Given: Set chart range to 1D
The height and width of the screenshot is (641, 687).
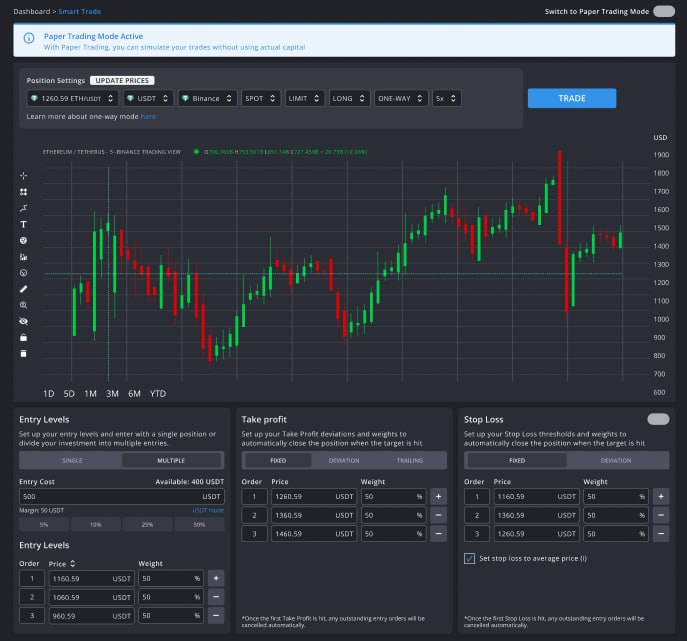Looking at the screenshot, I should [x=49, y=393].
